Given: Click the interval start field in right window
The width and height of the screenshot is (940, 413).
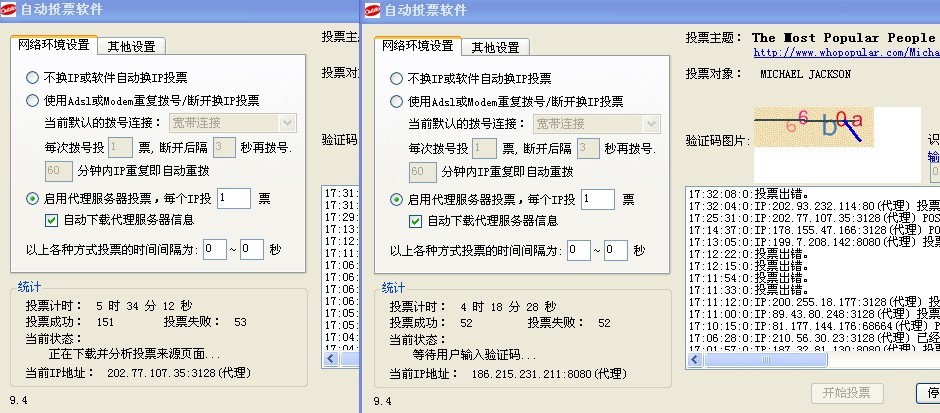Looking at the screenshot, I should [x=579, y=251].
